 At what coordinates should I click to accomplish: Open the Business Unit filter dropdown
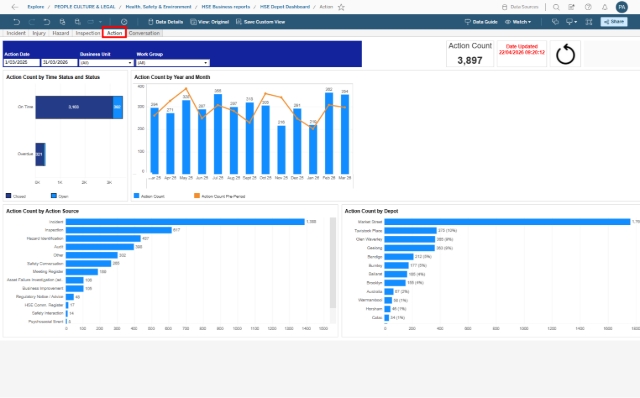[x=106, y=62]
